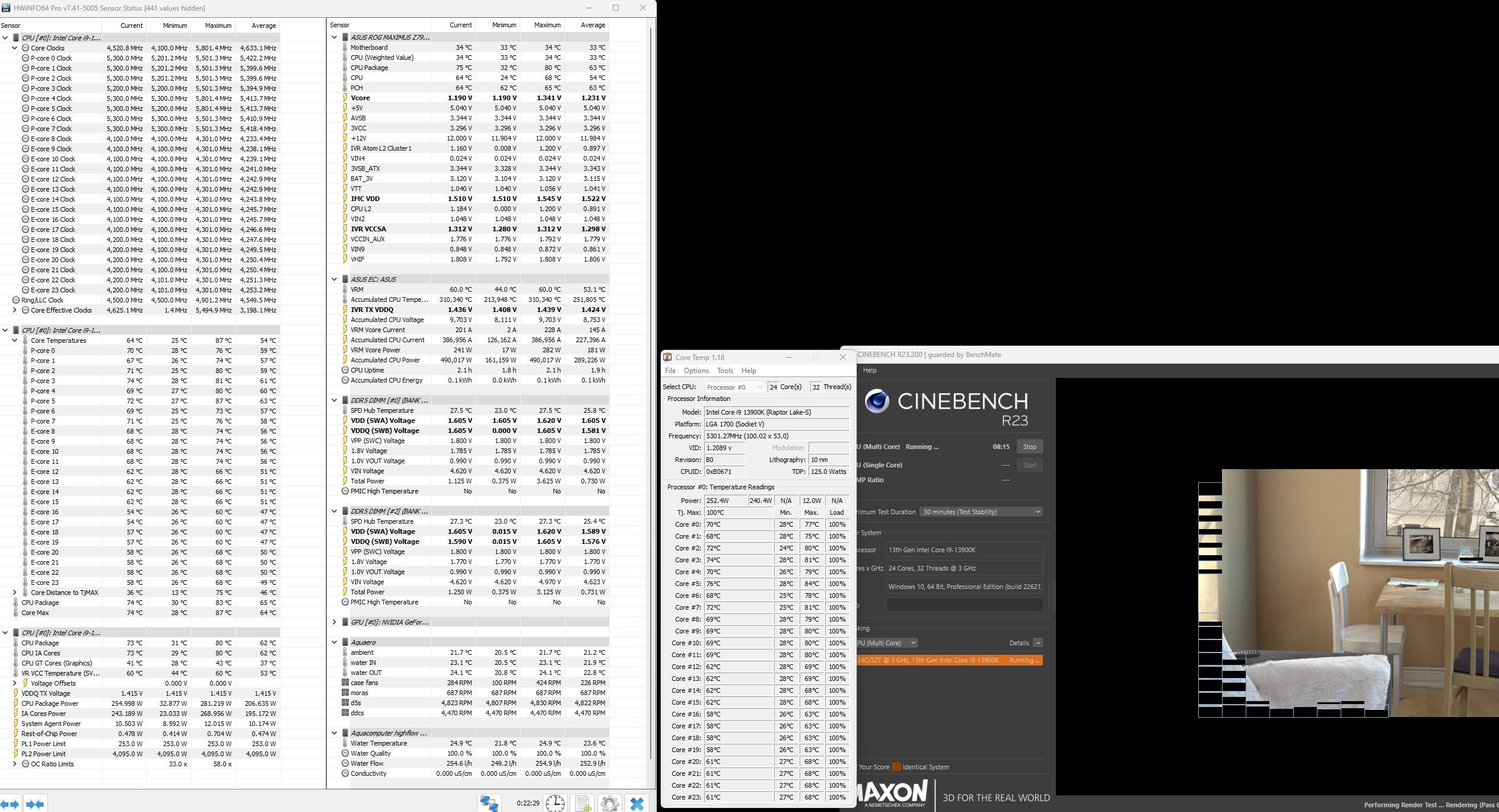Click the expand columns arrows icon in HWiNFO
The height and width of the screenshot is (812, 1499).
[11, 804]
